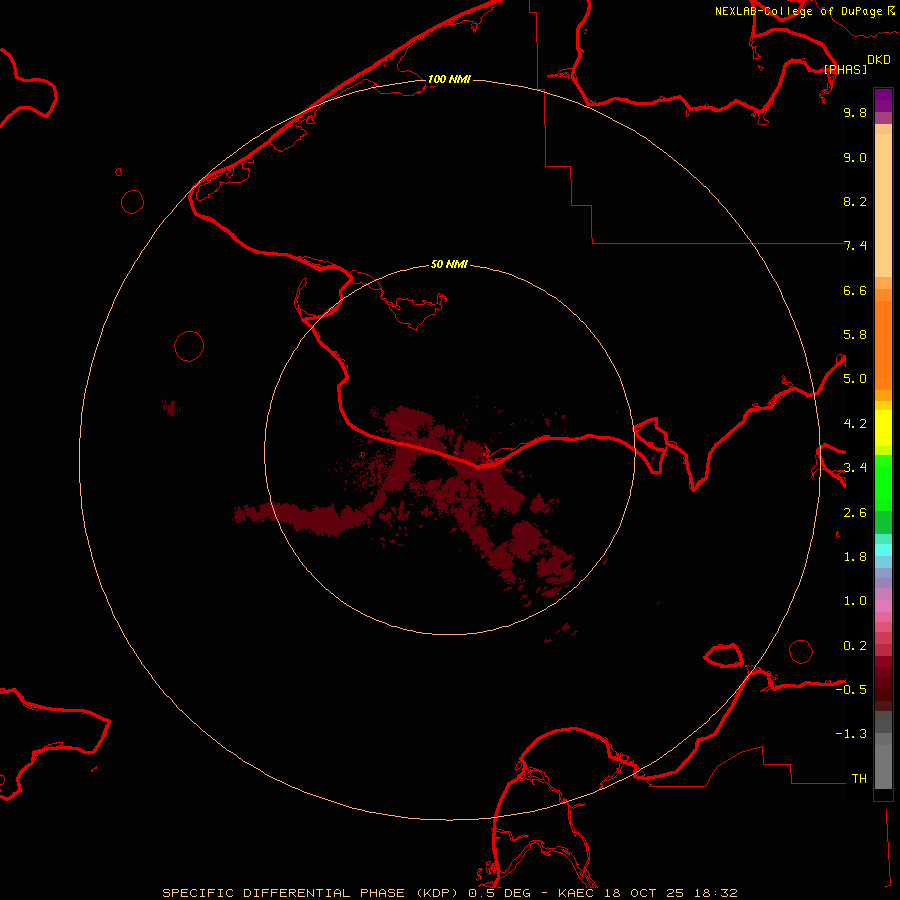Click the radar center inside the 50 NMI ring
The image size is (900, 900).
coord(449,450)
